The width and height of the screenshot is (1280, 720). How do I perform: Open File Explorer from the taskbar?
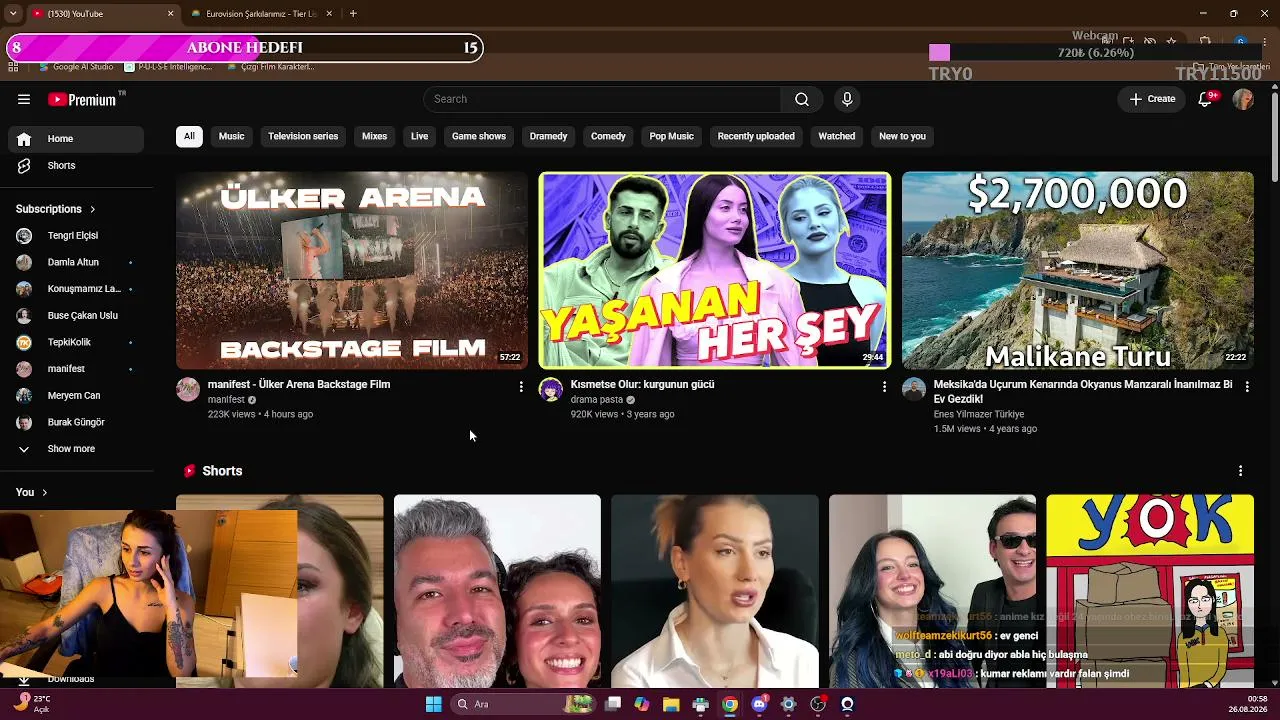[671, 704]
